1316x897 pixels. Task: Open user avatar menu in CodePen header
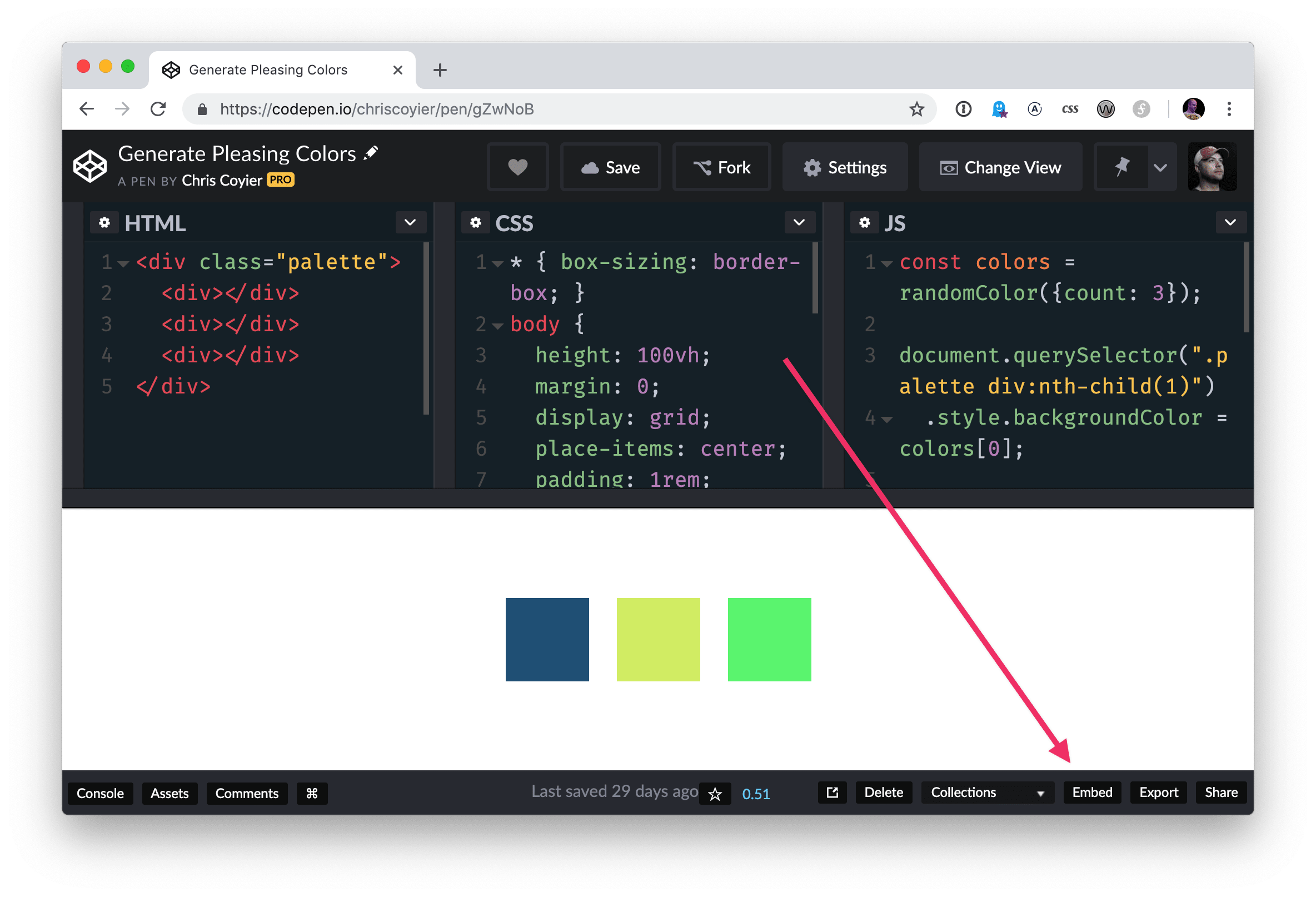[x=1213, y=167]
